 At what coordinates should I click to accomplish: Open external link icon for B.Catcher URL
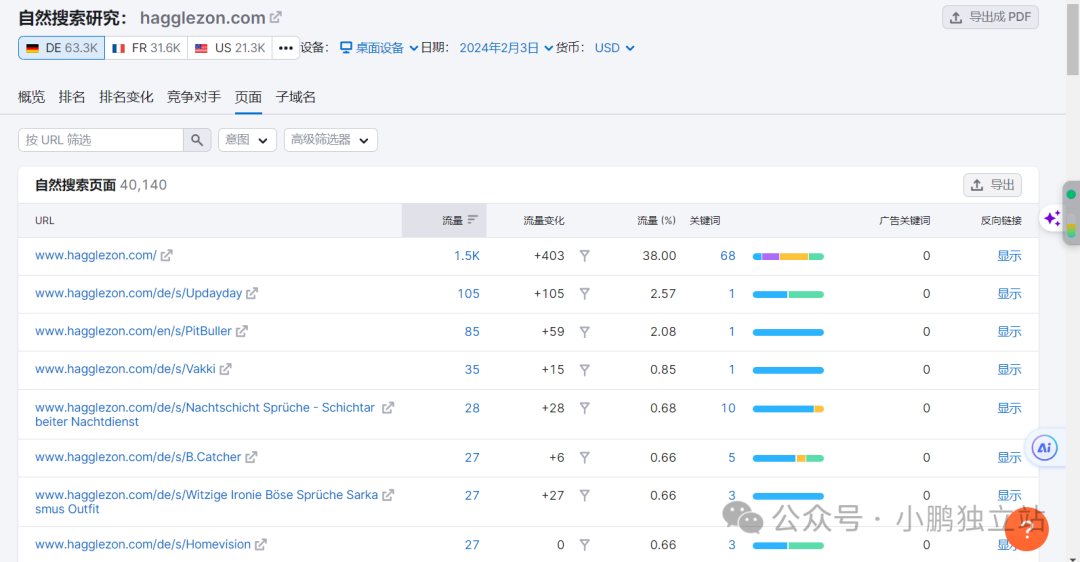click(x=251, y=457)
